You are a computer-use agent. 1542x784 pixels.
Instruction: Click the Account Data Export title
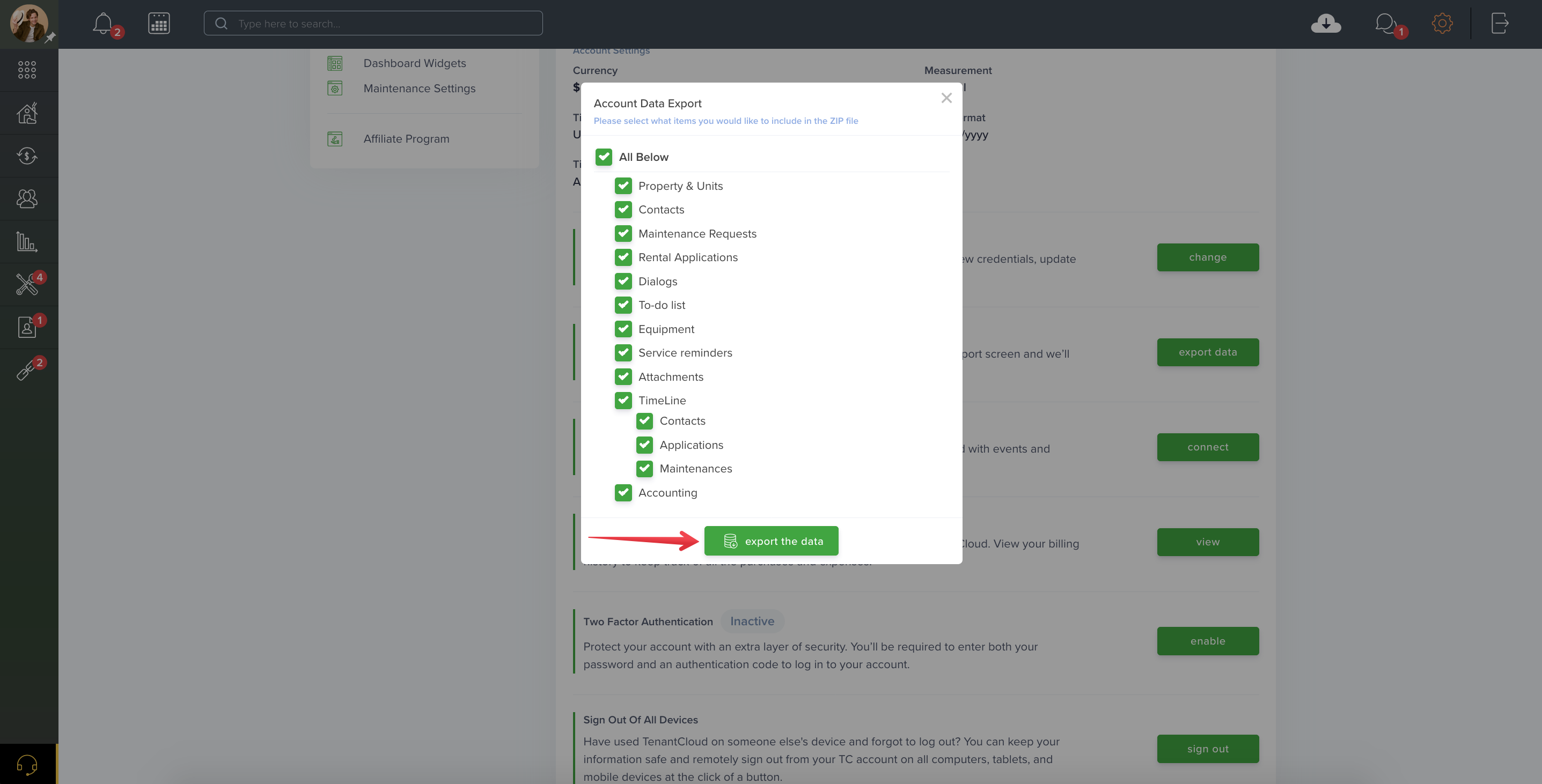[x=647, y=103]
